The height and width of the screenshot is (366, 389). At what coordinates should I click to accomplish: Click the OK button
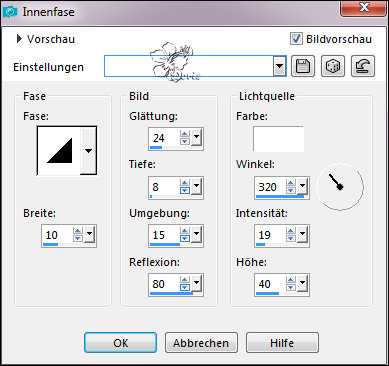pos(120,343)
